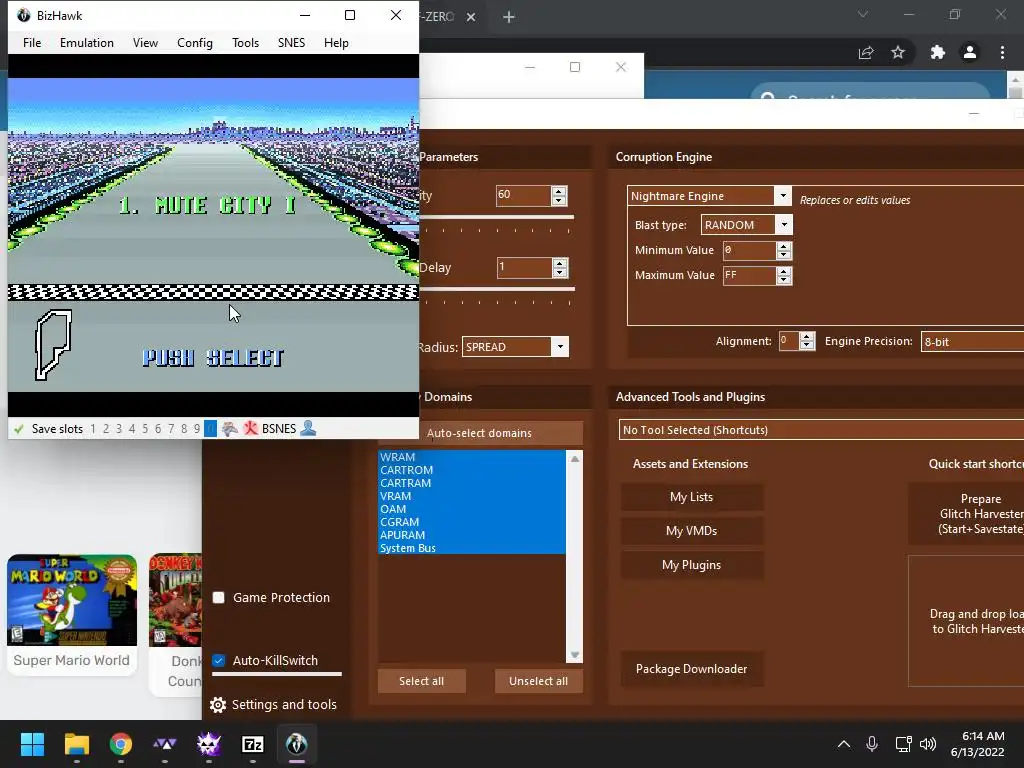1024x768 pixels.
Task: Click the intensity value 60 stepper arrows
Action: pyautogui.click(x=559, y=195)
